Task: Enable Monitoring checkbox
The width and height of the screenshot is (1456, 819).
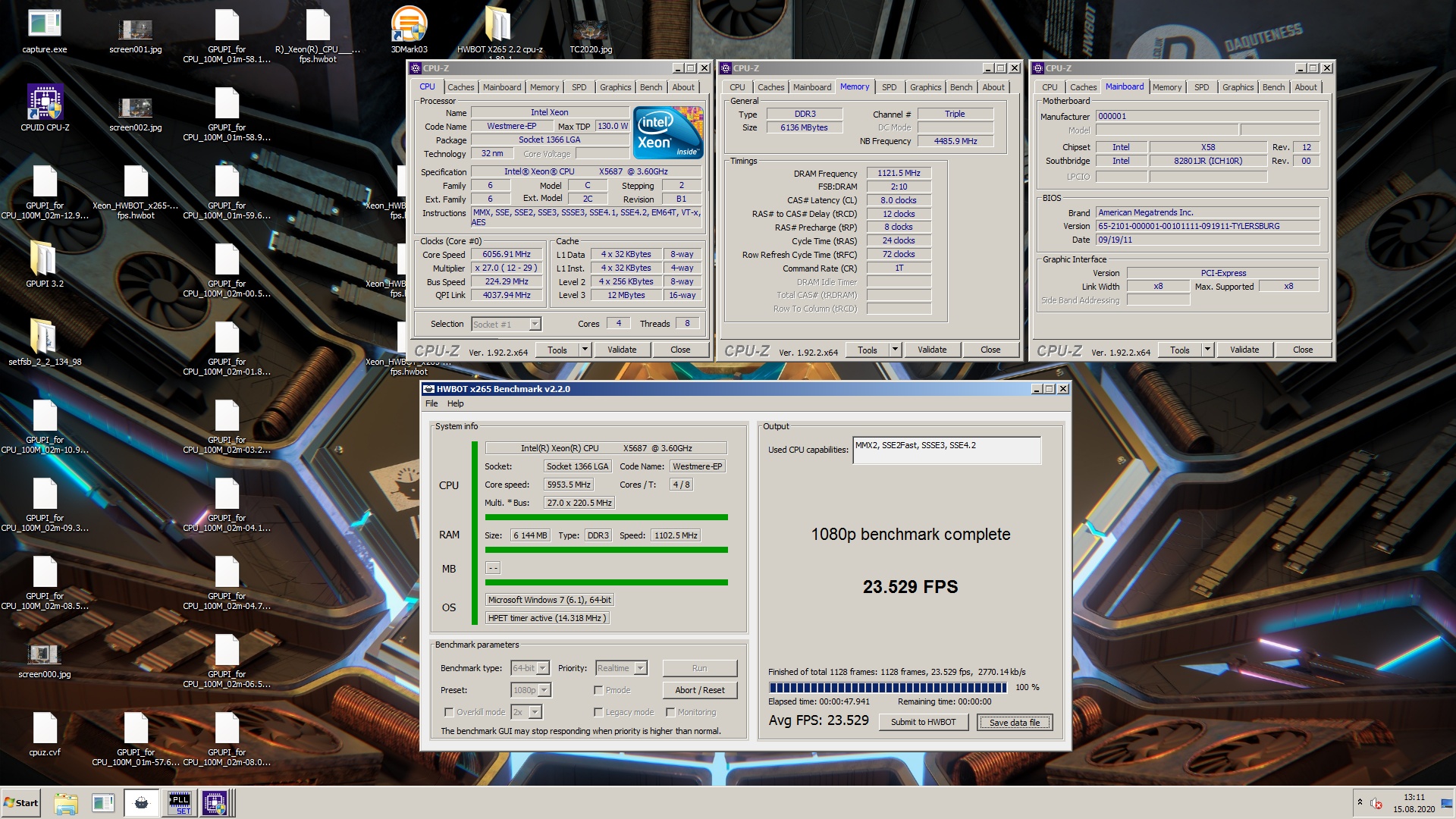Action: [x=670, y=712]
